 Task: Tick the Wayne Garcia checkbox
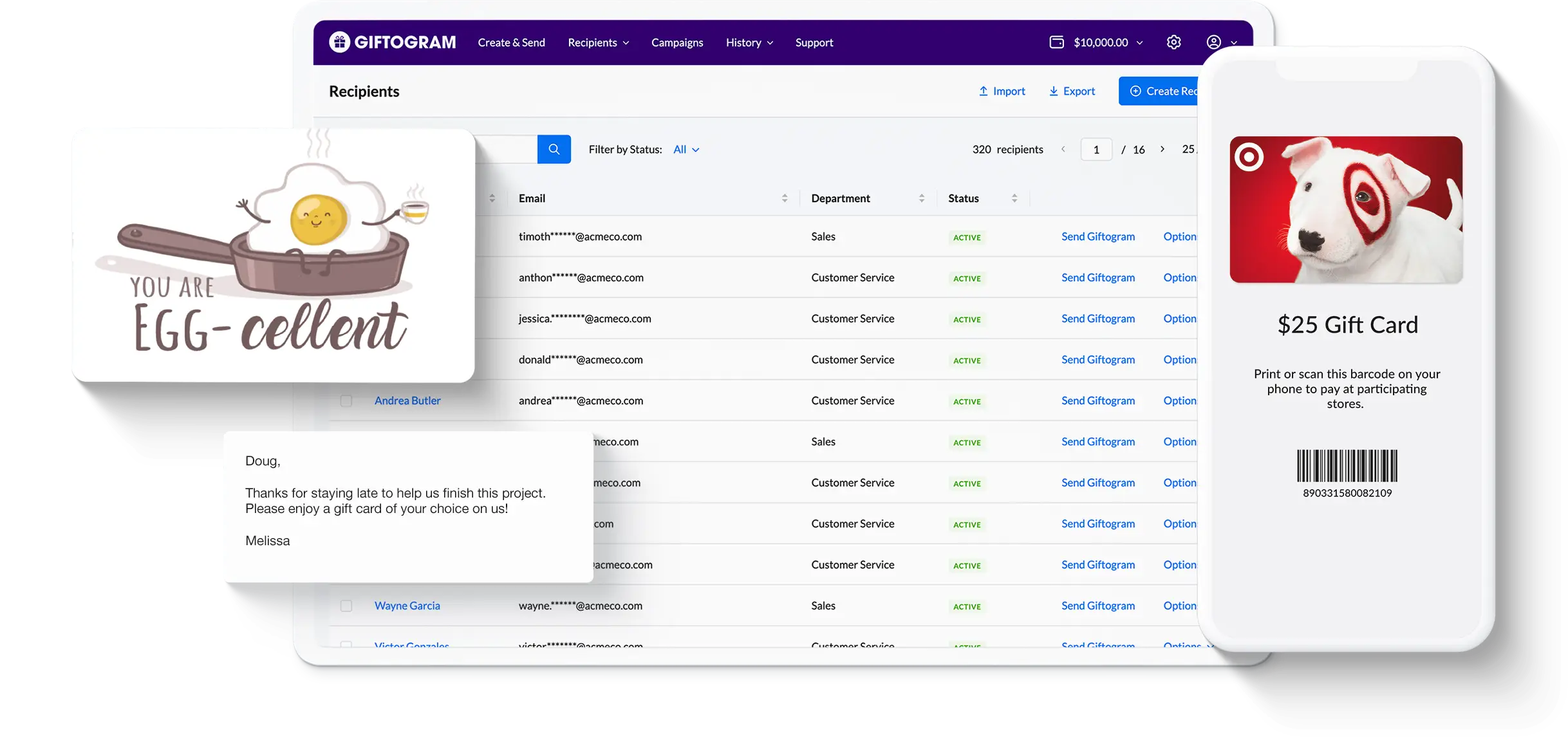click(x=346, y=606)
